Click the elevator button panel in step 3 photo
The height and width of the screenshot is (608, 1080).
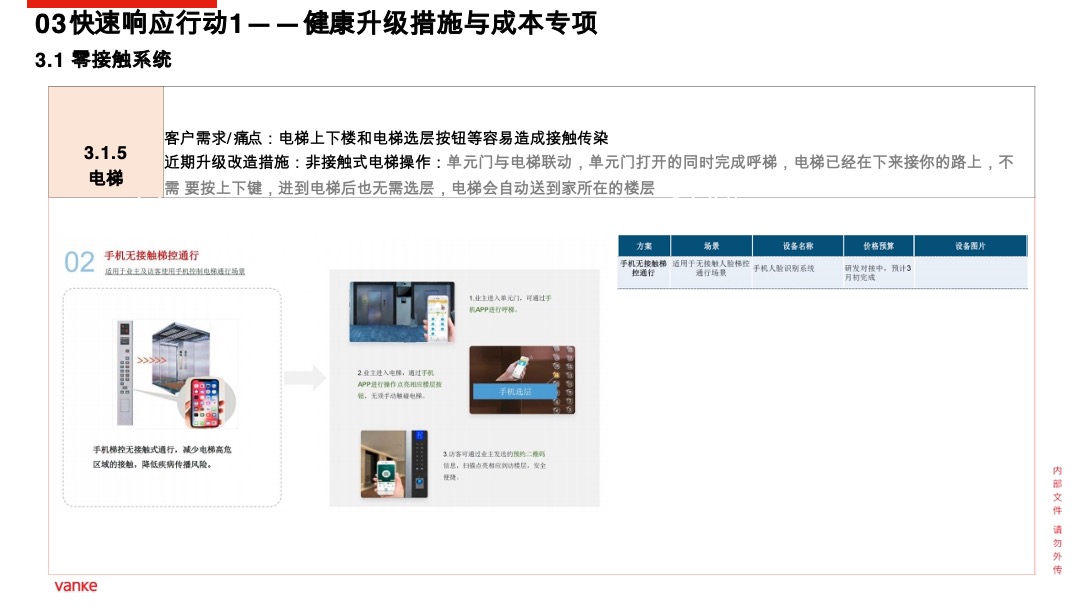(421, 460)
